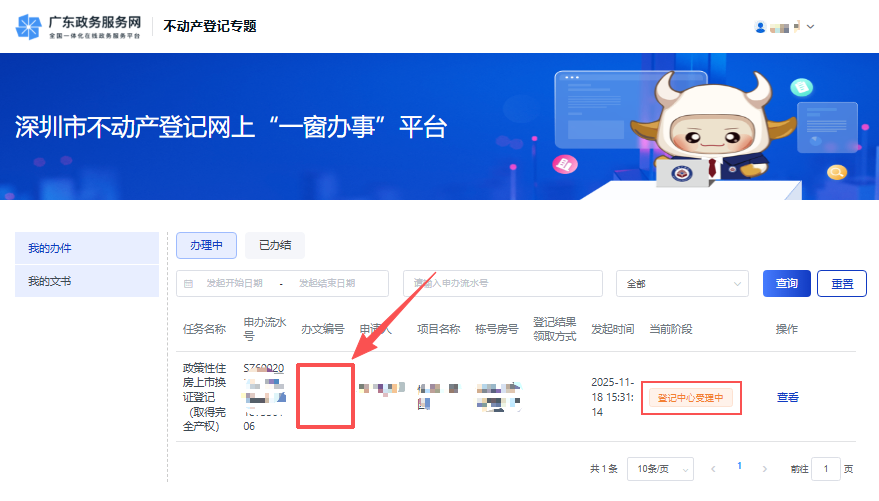Go to next page with right arrow
Viewport: 879px width, 501px height.
click(765, 469)
